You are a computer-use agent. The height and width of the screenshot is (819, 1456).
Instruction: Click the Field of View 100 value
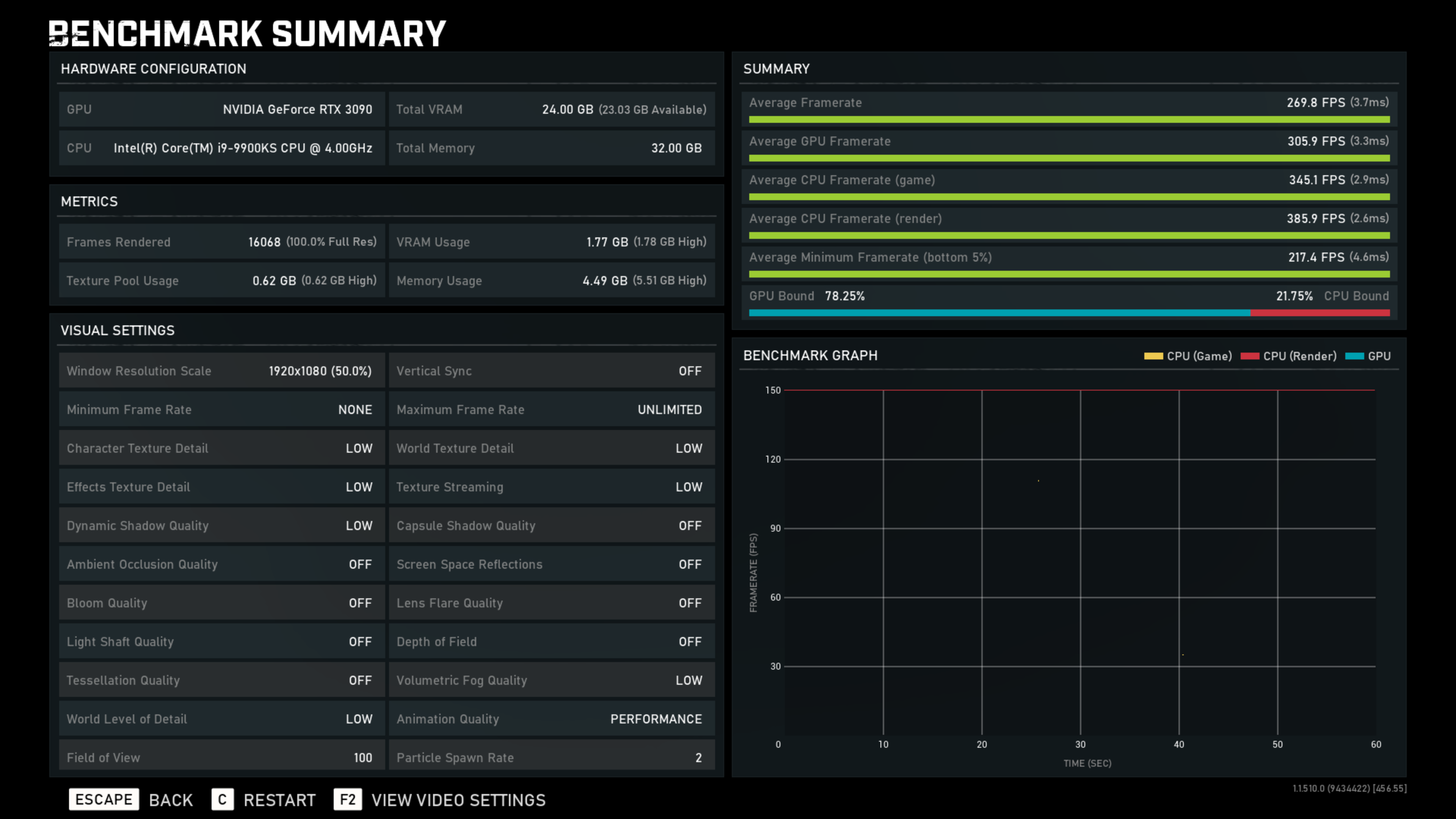click(362, 758)
